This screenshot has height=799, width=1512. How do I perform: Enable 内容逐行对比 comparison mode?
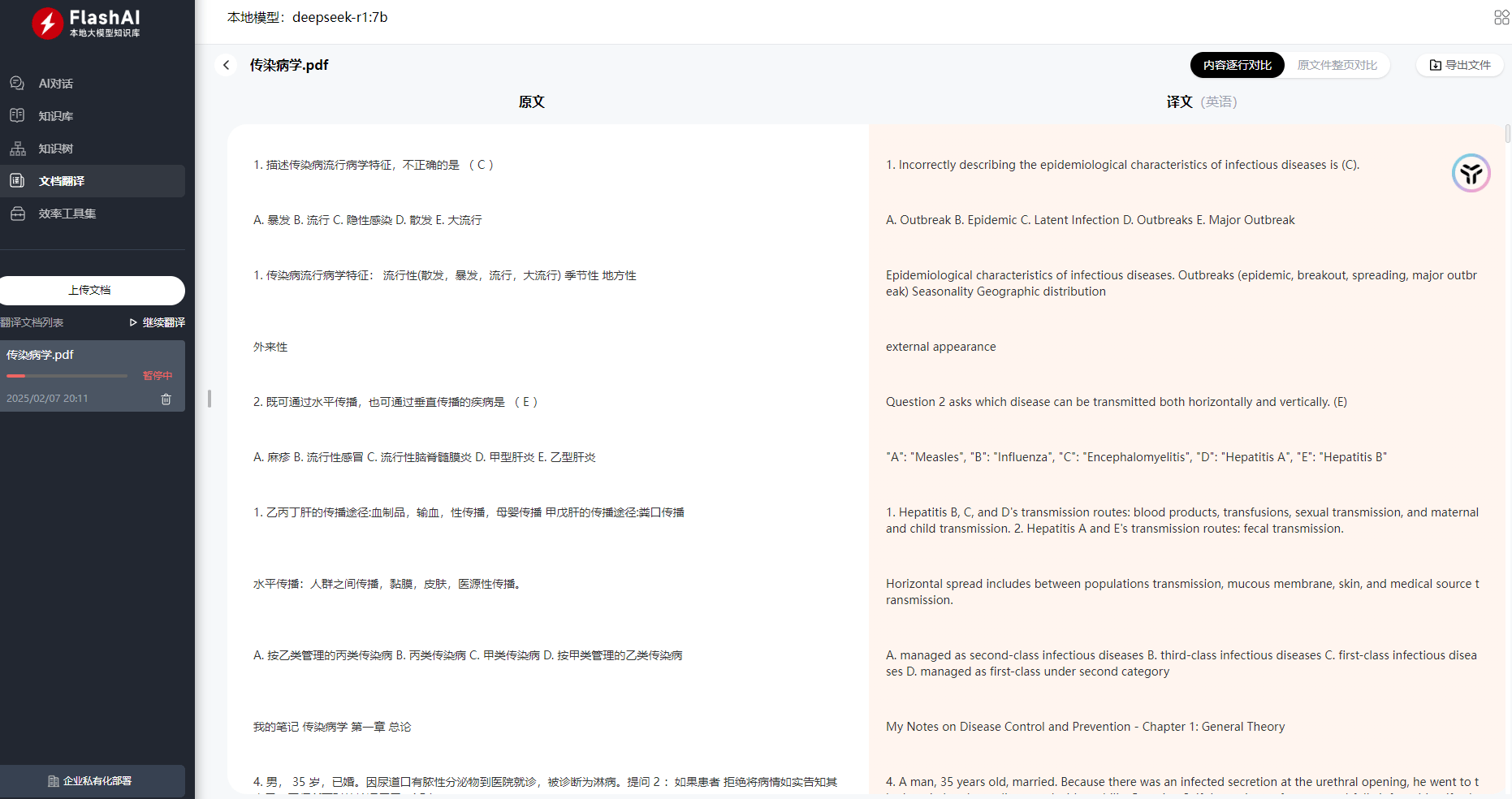pos(1237,65)
